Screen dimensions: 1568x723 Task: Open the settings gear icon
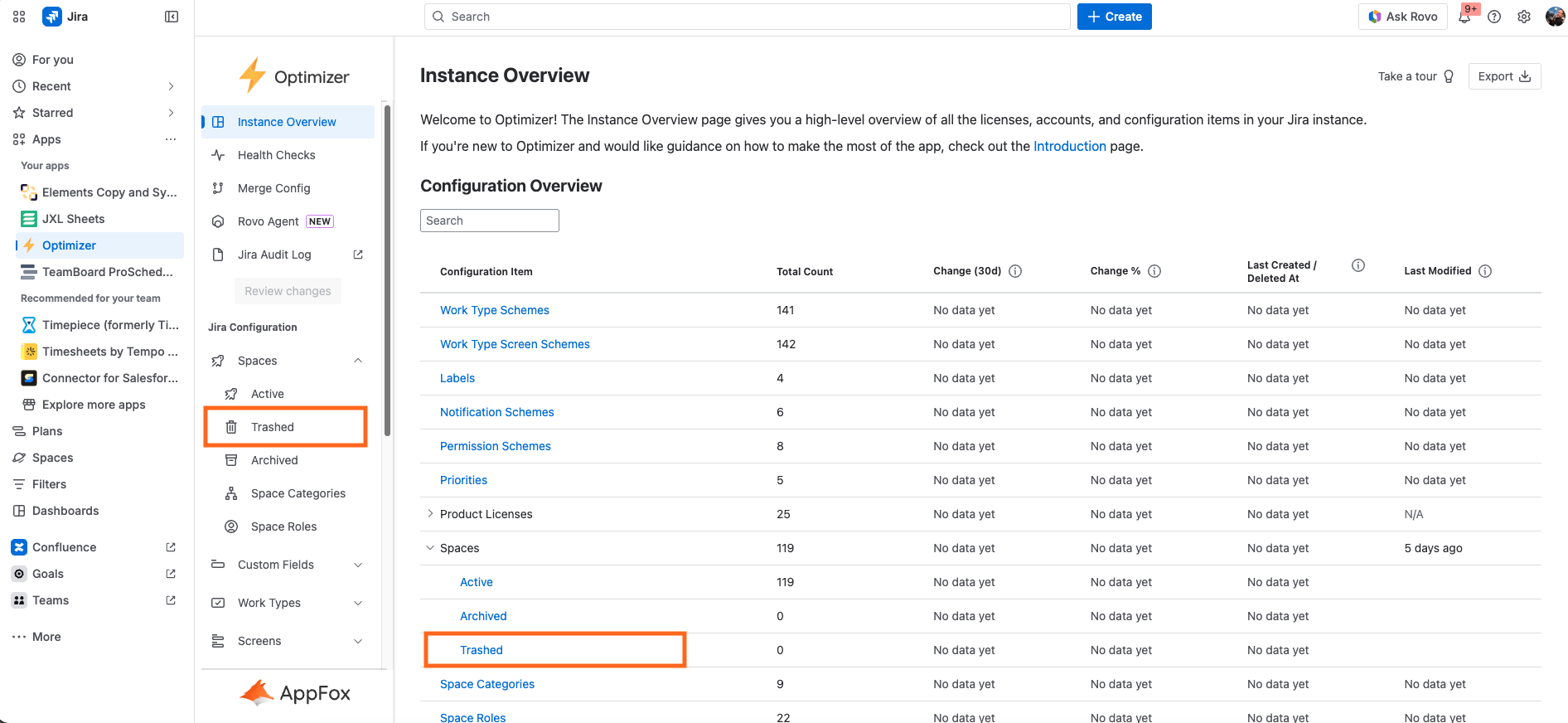(x=1524, y=17)
